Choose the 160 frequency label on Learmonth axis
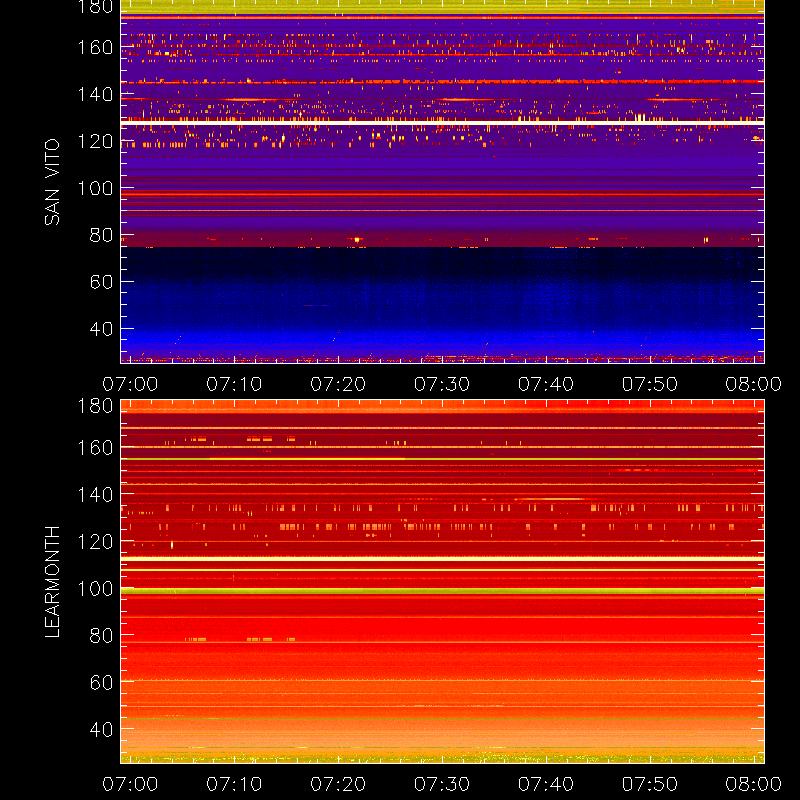Image resolution: width=800 pixels, height=800 pixels. click(x=95, y=448)
